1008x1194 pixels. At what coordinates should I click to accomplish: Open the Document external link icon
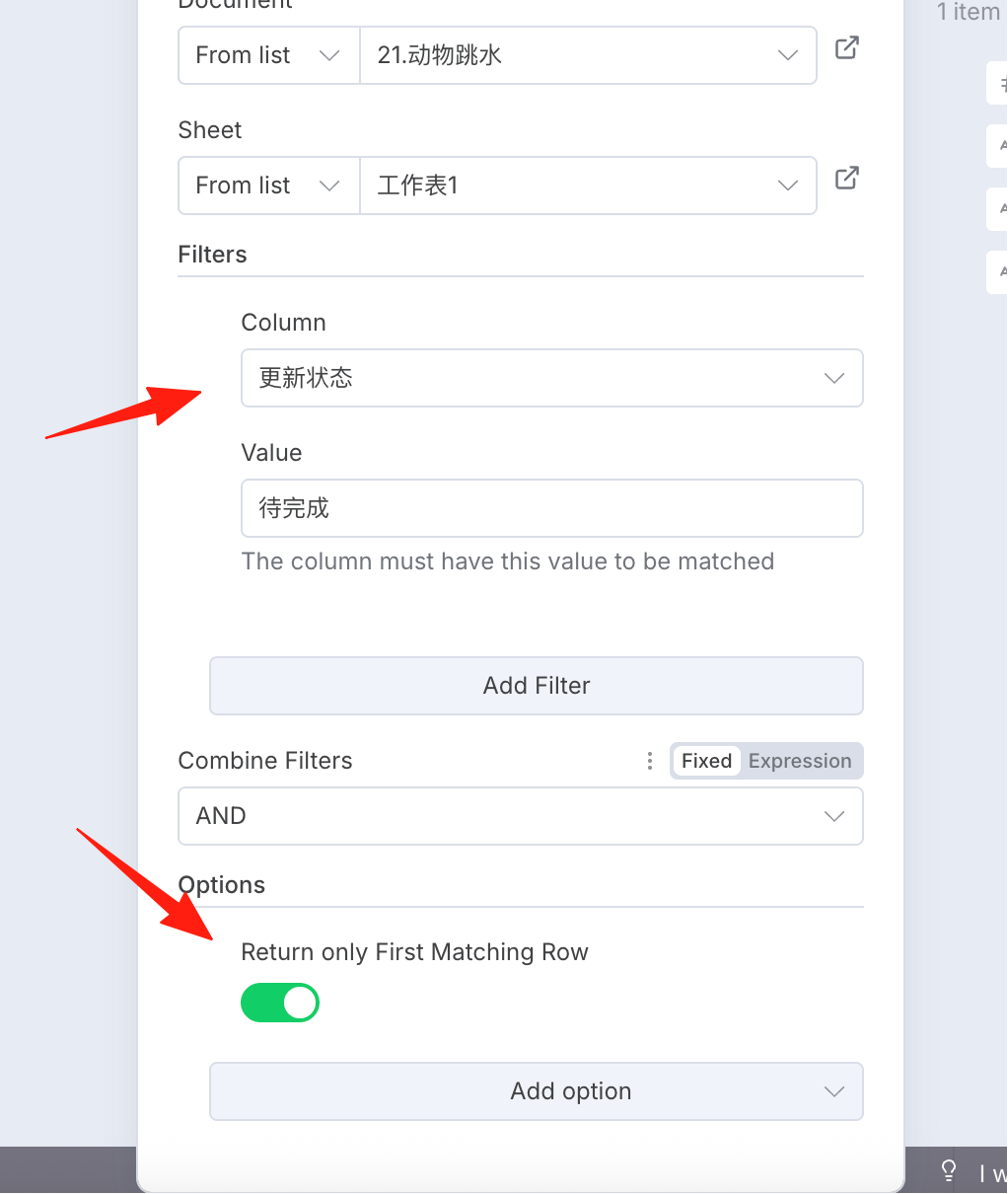click(x=847, y=47)
